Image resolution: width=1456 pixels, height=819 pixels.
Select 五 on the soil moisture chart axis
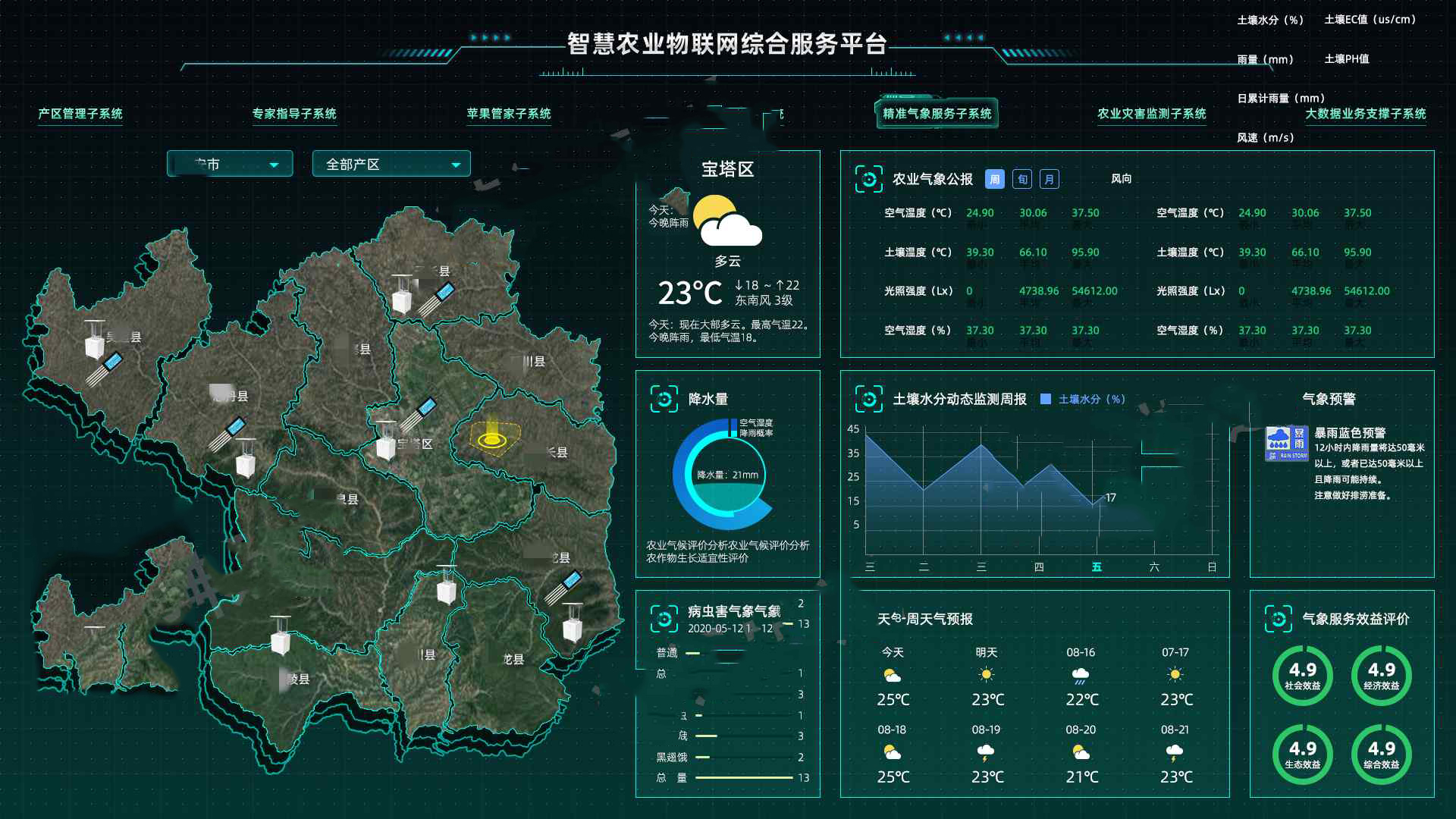[x=1097, y=566]
